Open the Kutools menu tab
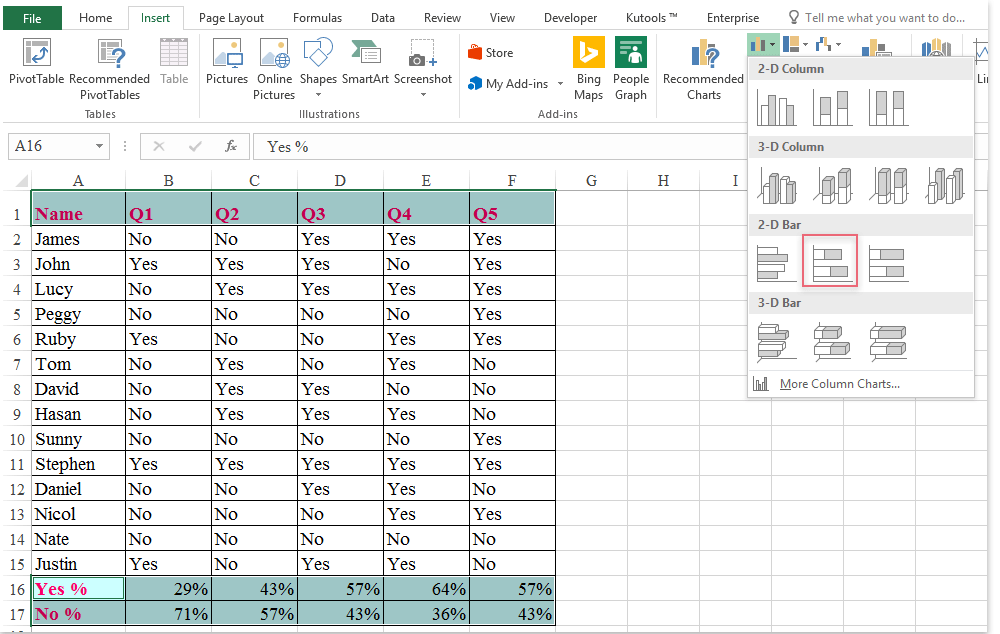 click(649, 17)
